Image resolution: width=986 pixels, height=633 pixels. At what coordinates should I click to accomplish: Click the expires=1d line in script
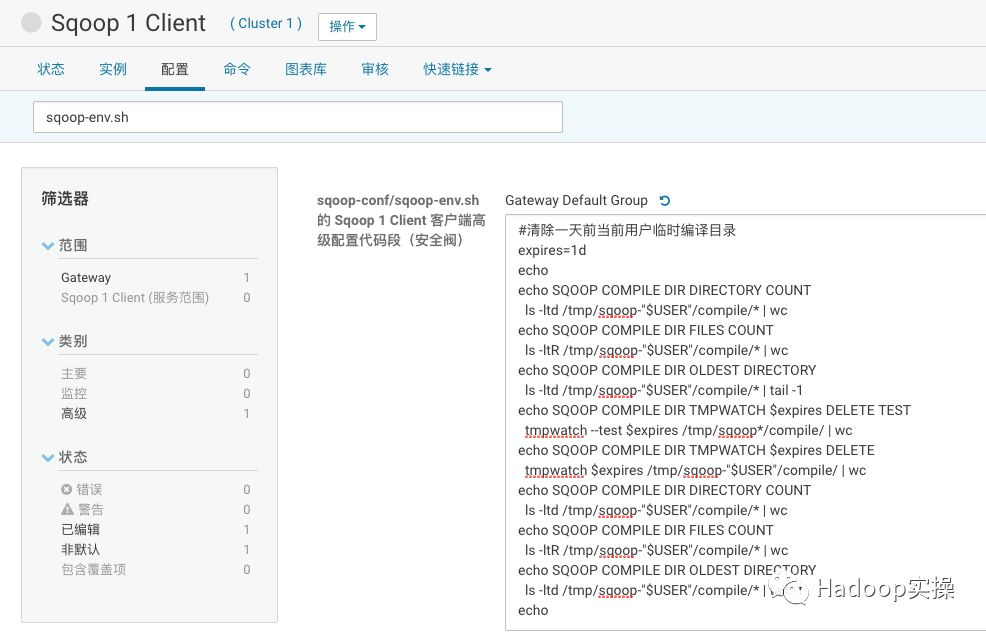552,250
